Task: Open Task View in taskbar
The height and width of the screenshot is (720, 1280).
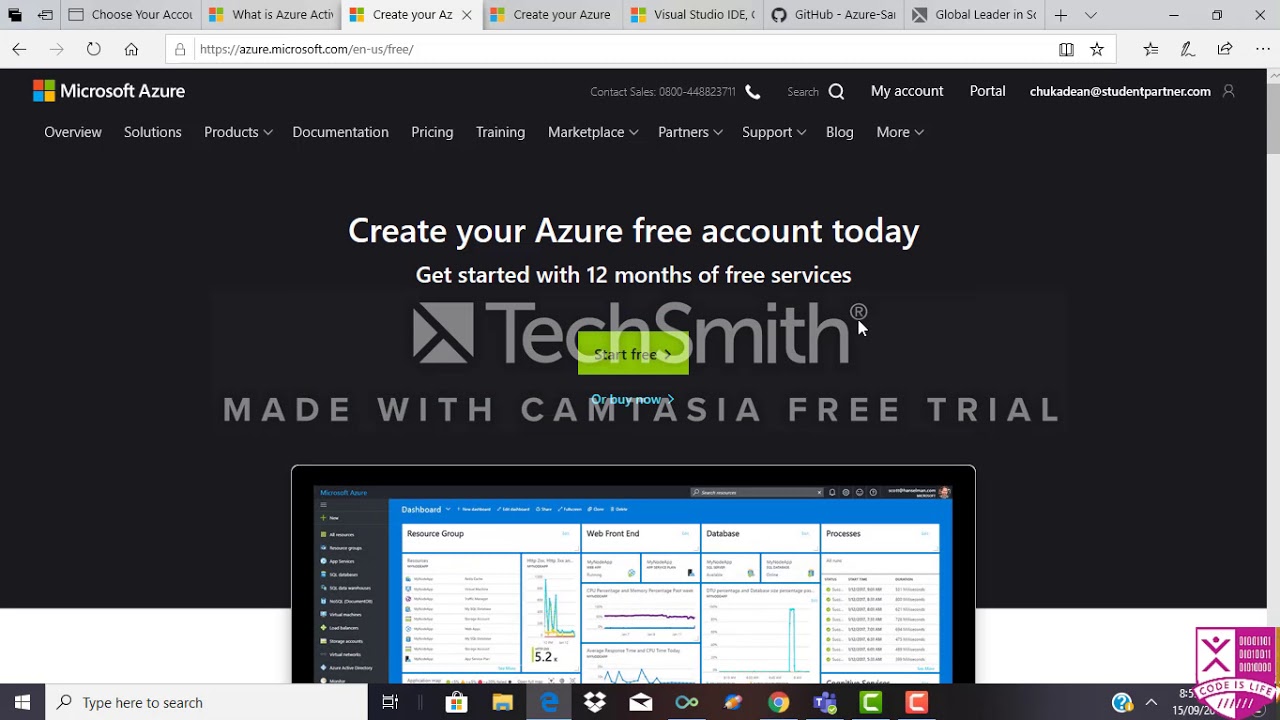Action: 390,702
